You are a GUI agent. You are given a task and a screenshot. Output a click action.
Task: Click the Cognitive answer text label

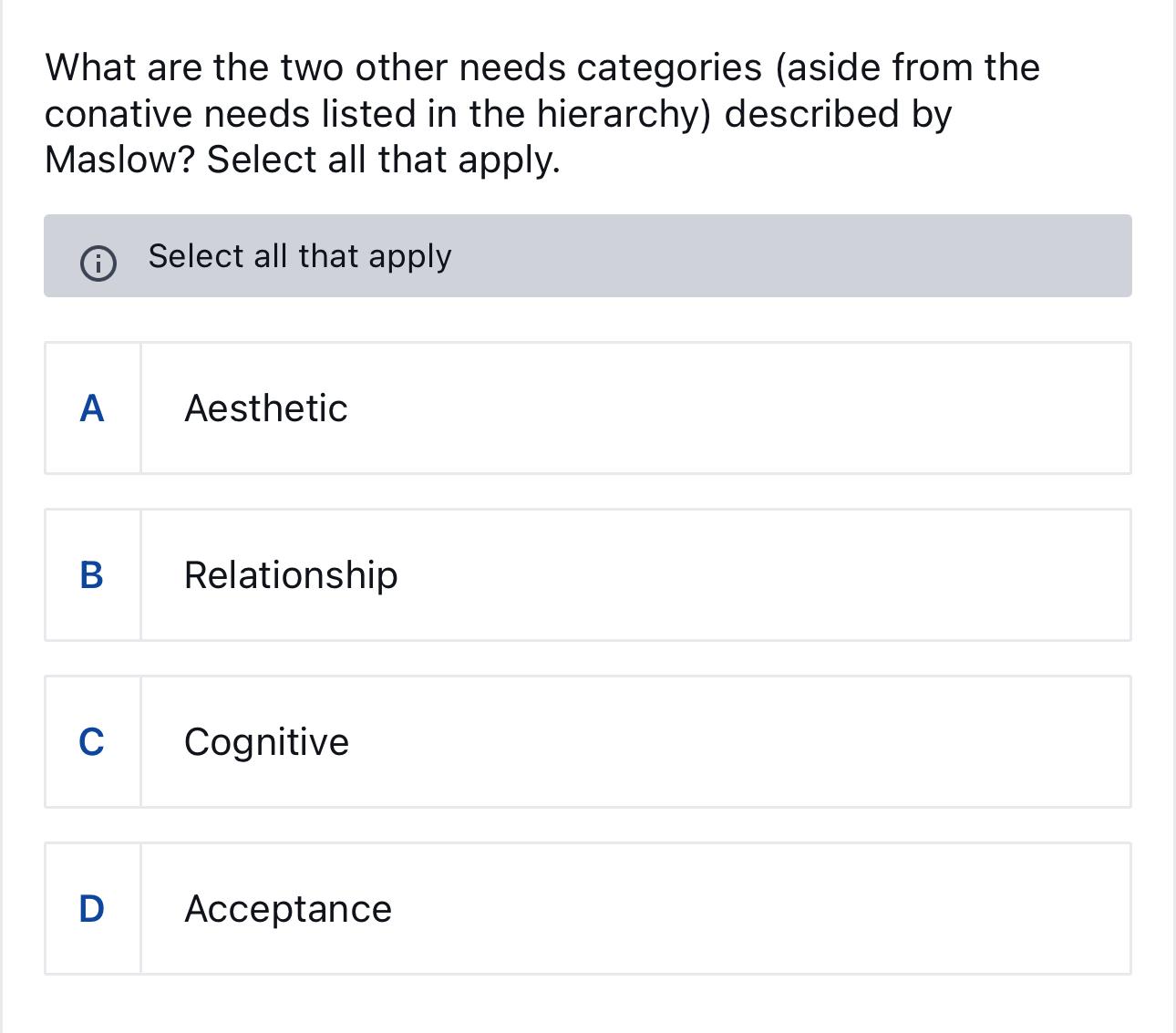click(265, 742)
